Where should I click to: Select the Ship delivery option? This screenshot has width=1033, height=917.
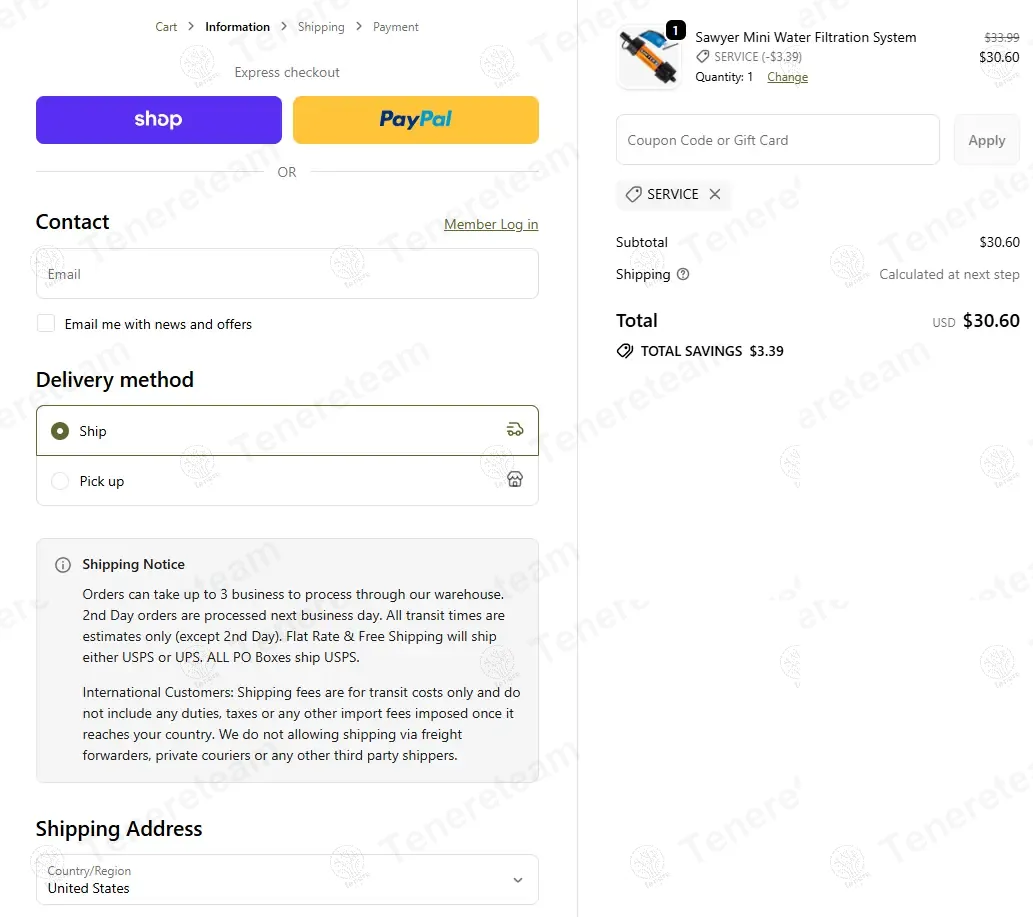(x=287, y=430)
